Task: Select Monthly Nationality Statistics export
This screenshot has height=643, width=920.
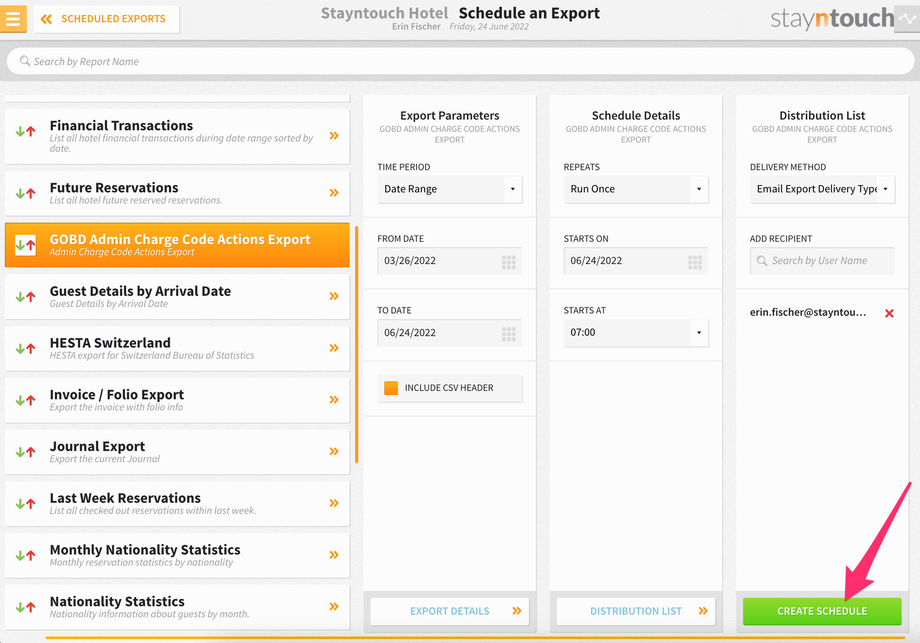Action: coord(177,554)
